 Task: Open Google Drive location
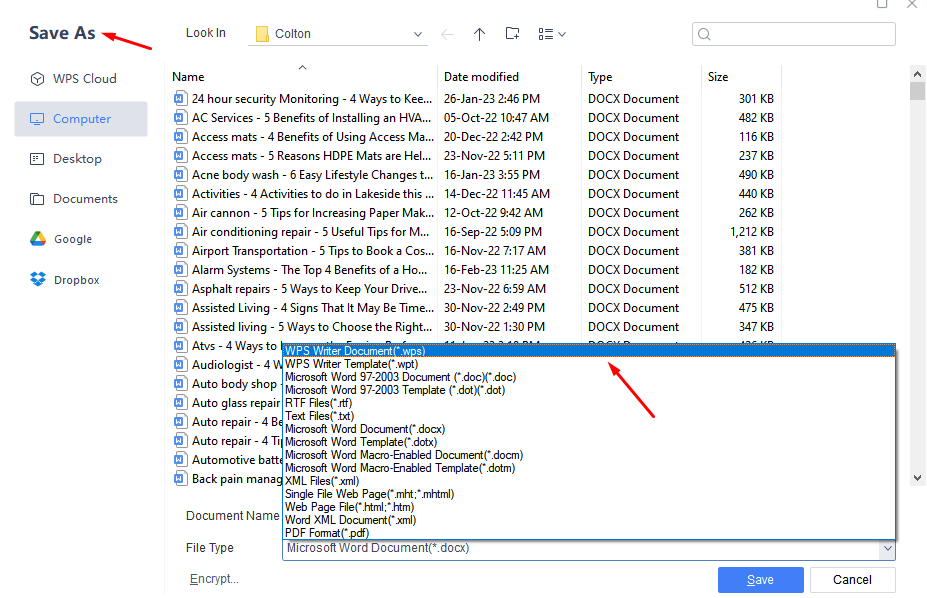coord(61,239)
